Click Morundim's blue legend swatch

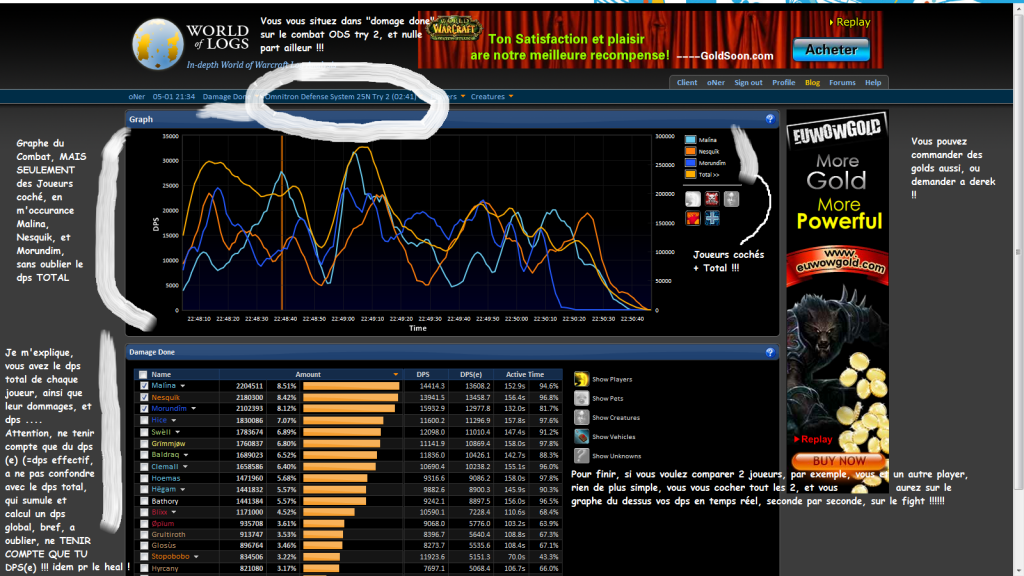point(690,163)
